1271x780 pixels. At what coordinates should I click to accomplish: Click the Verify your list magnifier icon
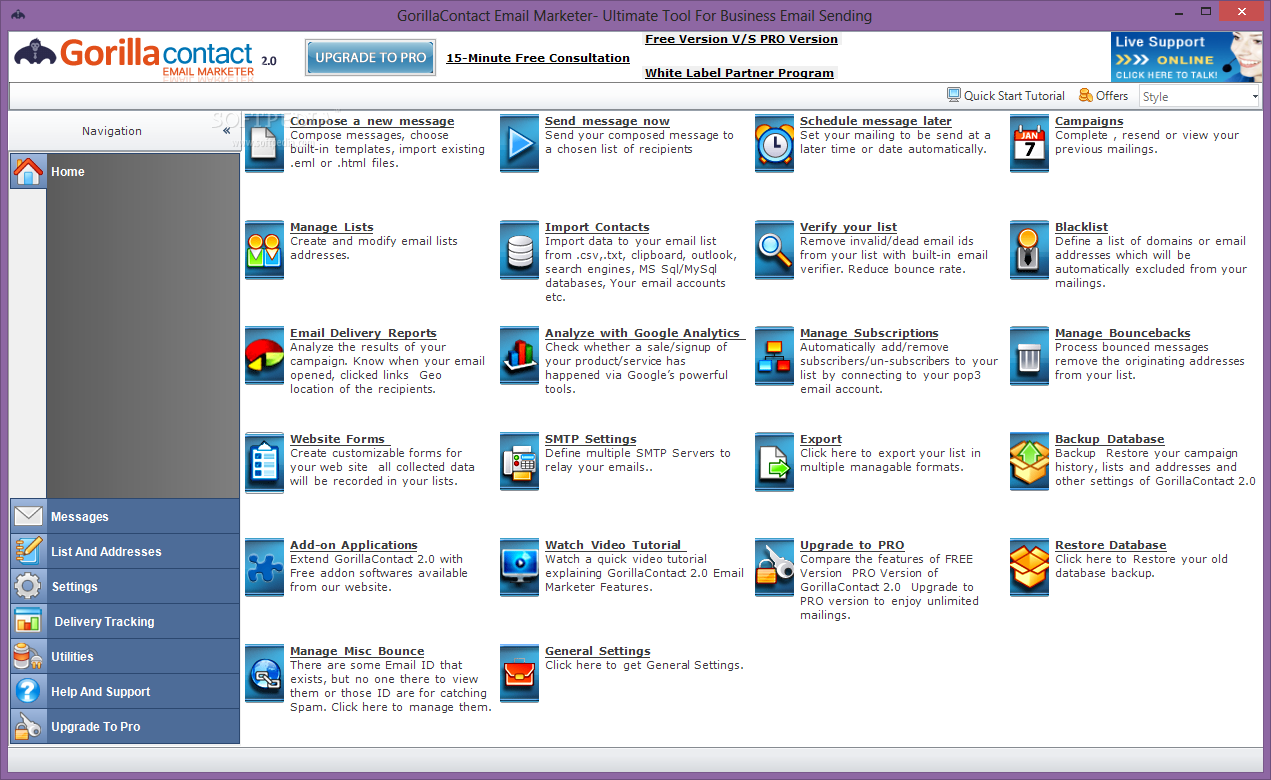(775, 250)
